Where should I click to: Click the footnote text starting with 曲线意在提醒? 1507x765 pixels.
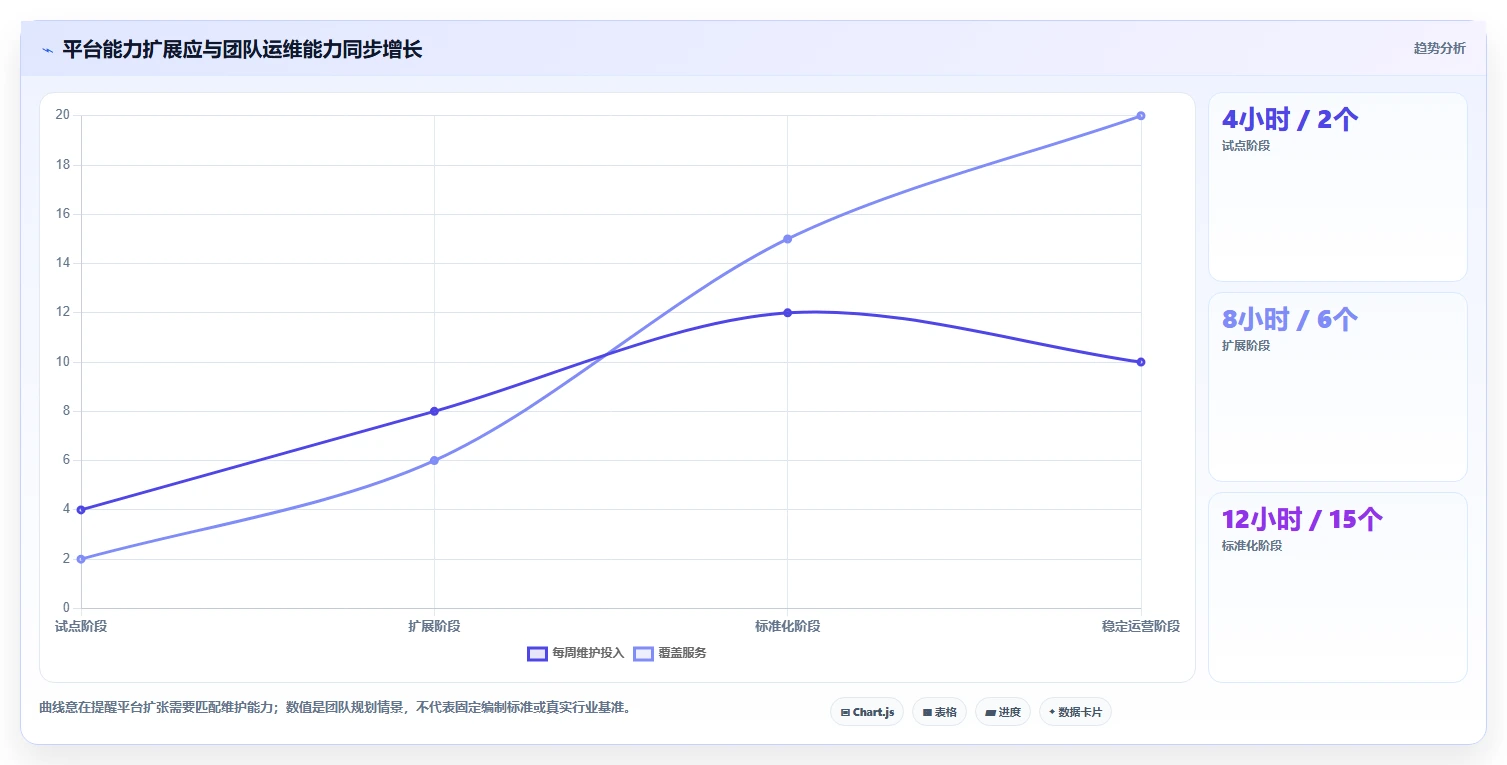point(335,707)
